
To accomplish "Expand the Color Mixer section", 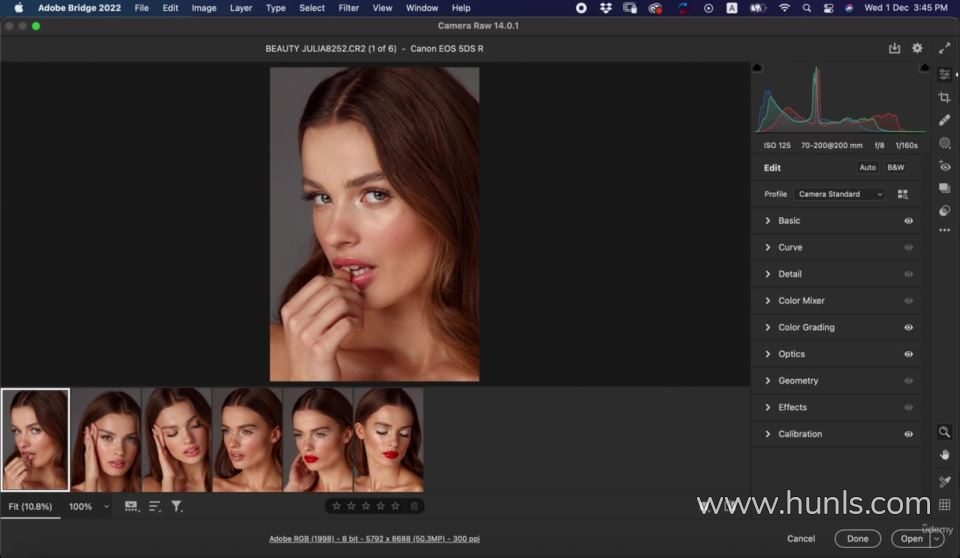I will 801,301.
